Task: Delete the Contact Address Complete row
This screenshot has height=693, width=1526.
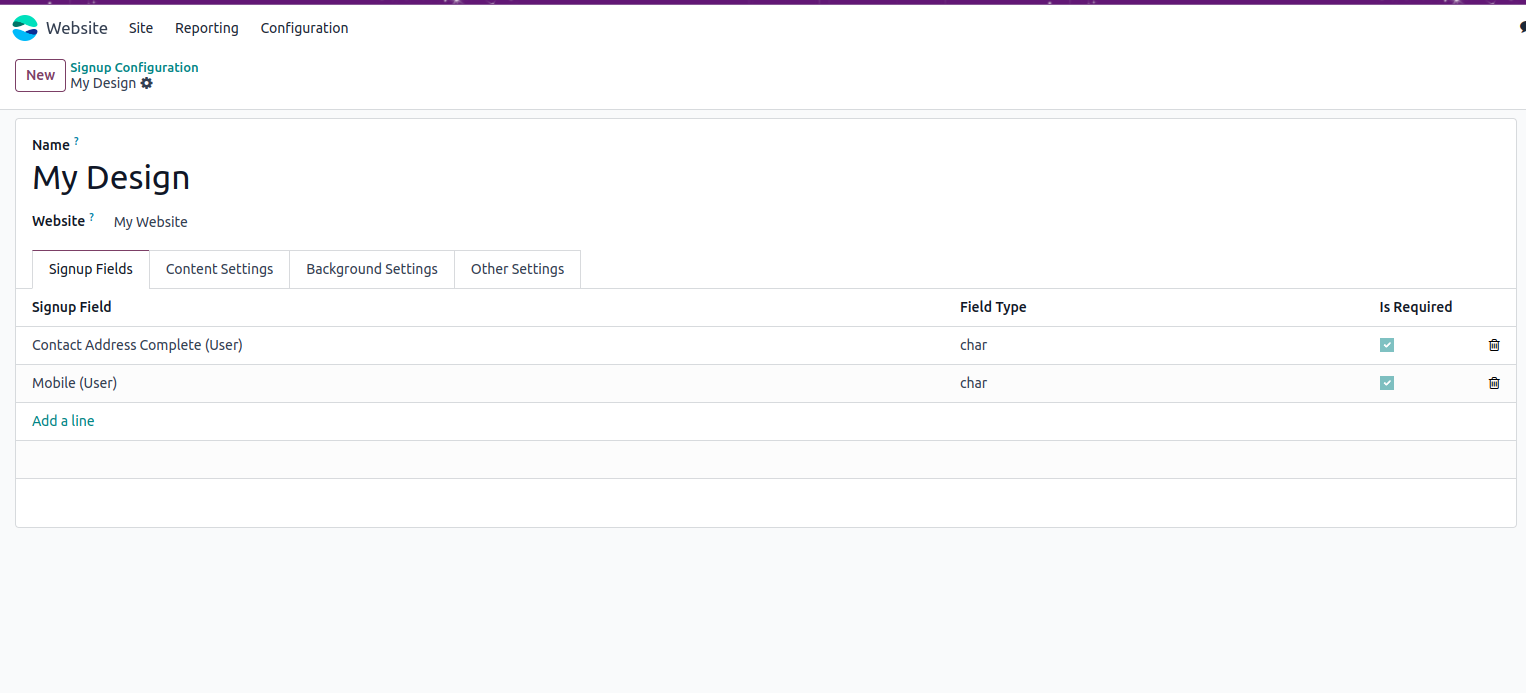Action: click(x=1494, y=345)
